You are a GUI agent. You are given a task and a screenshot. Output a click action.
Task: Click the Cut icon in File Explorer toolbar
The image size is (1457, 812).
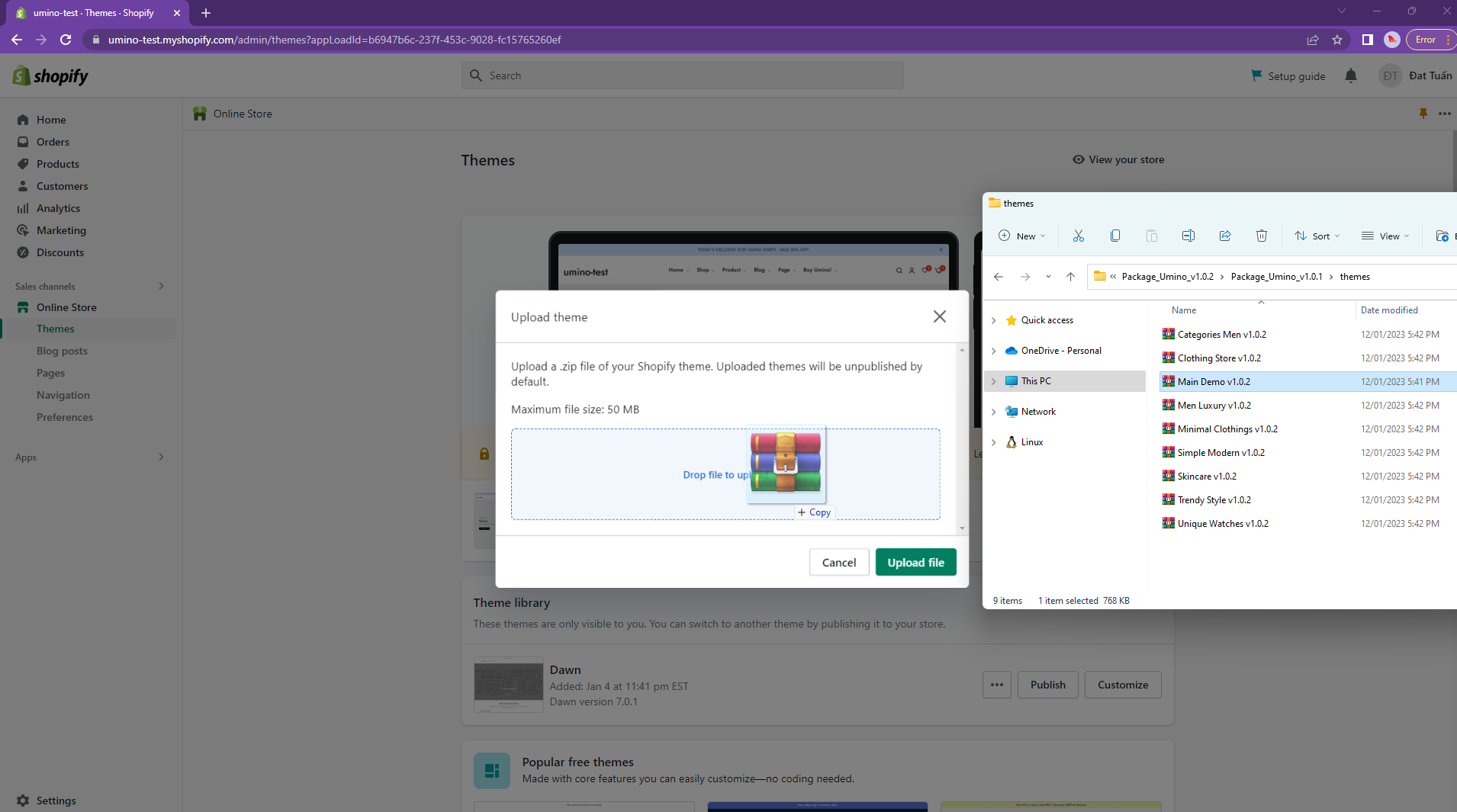tap(1078, 236)
